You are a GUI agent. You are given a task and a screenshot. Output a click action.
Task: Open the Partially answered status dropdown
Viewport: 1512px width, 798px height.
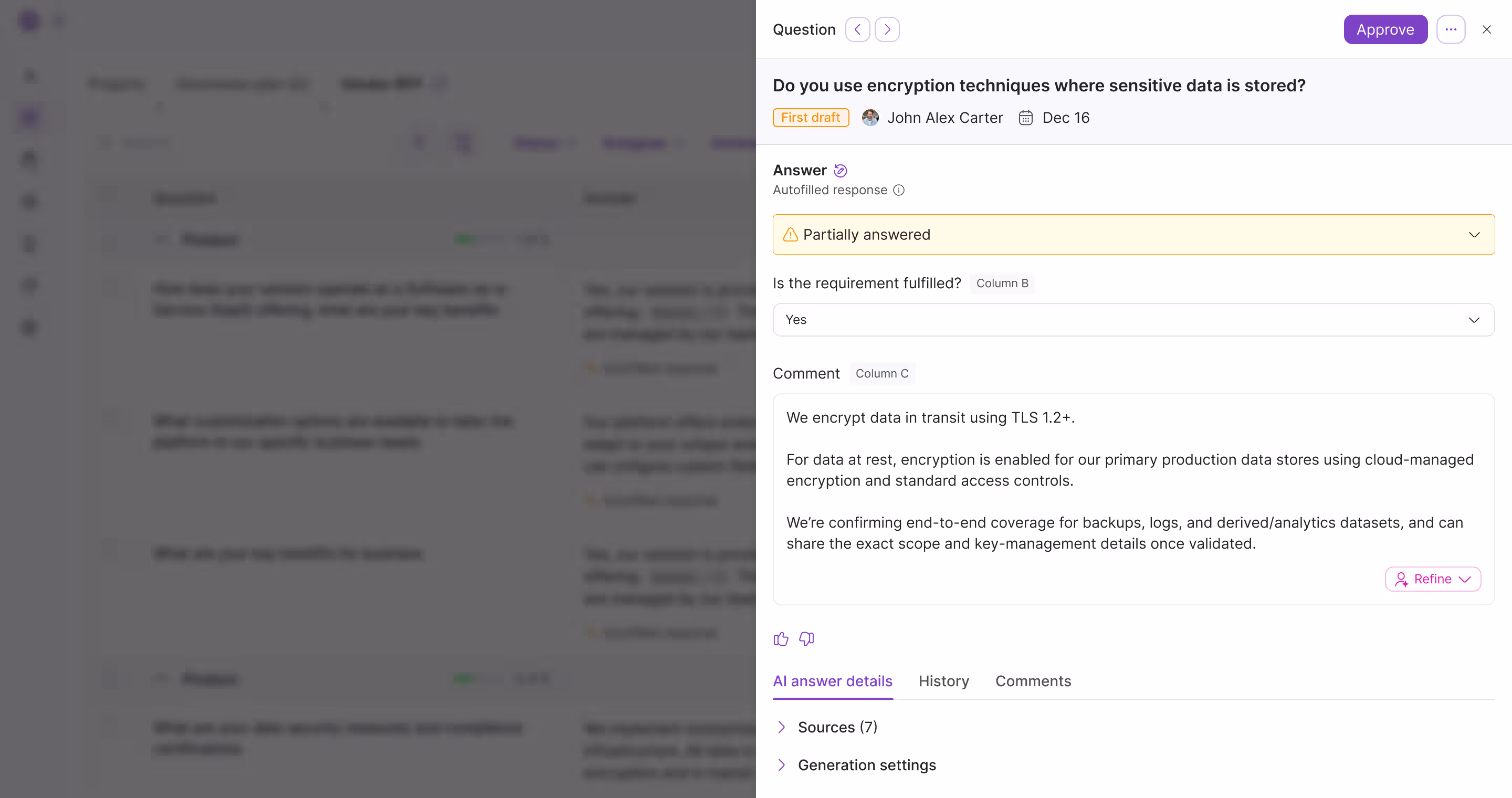coord(1133,235)
